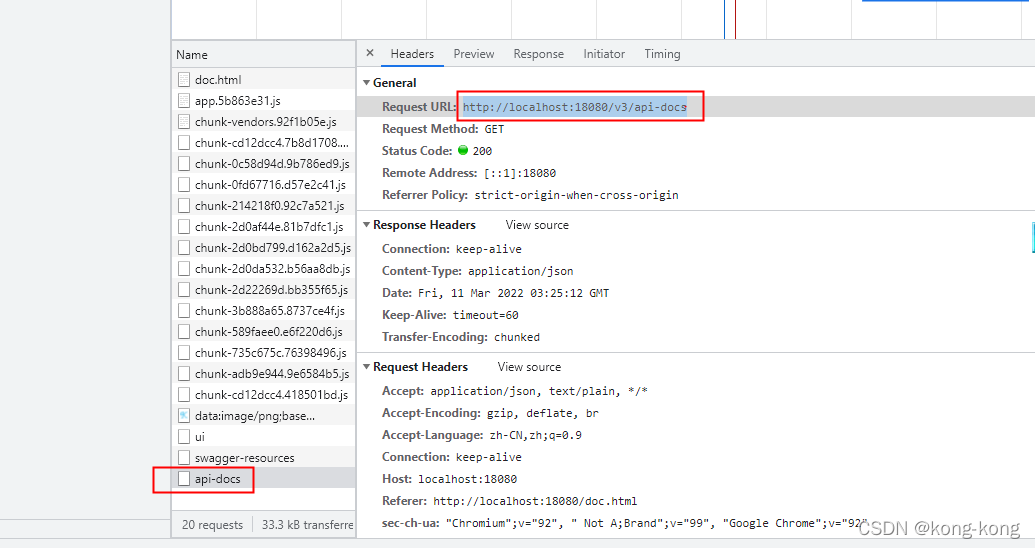Collapse the Request Headers section
This screenshot has height=548, width=1035.
[x=366, y=366]
